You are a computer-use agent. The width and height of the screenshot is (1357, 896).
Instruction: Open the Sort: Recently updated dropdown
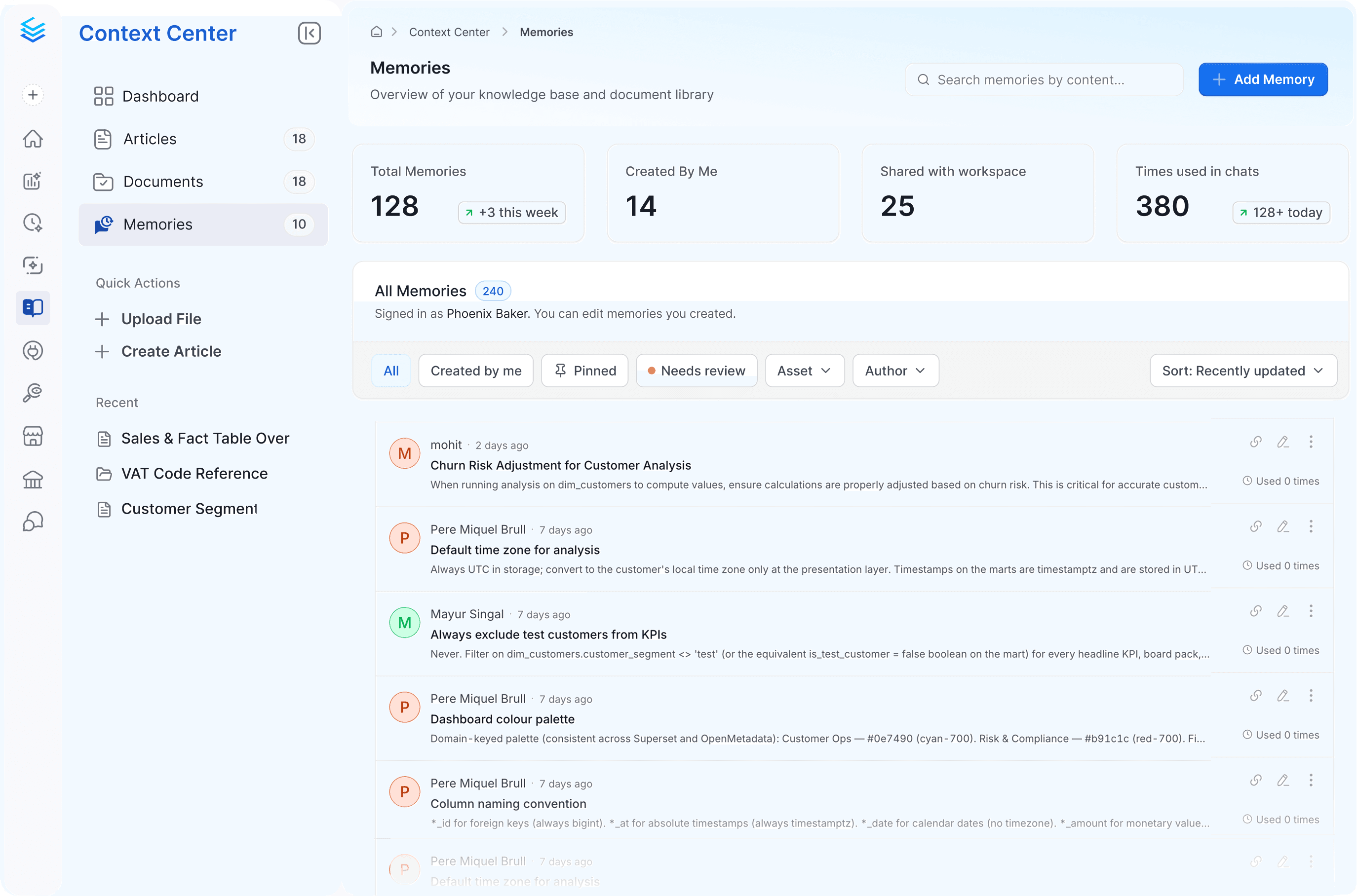(1242, 371)
